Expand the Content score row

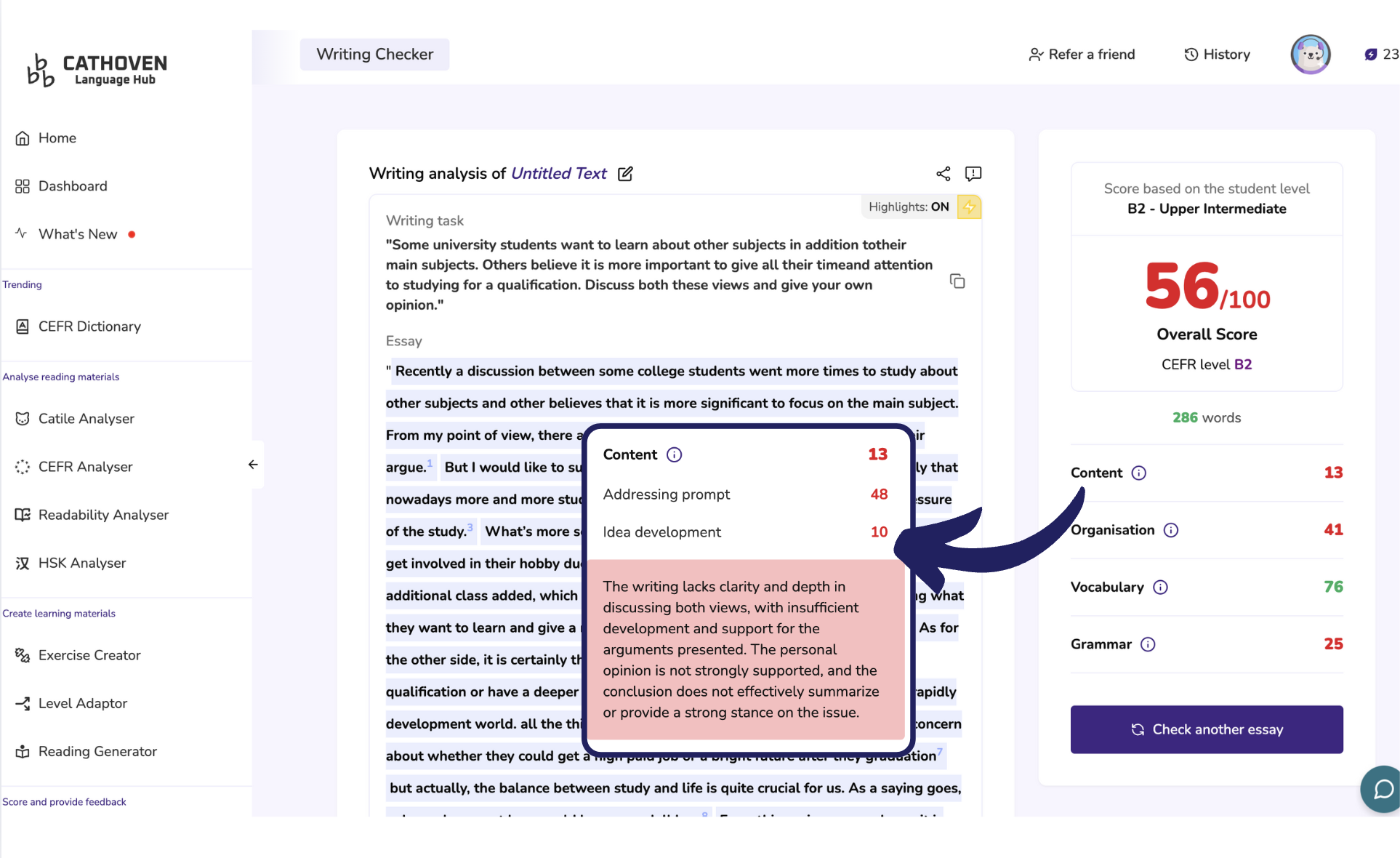pos(1095,473)
